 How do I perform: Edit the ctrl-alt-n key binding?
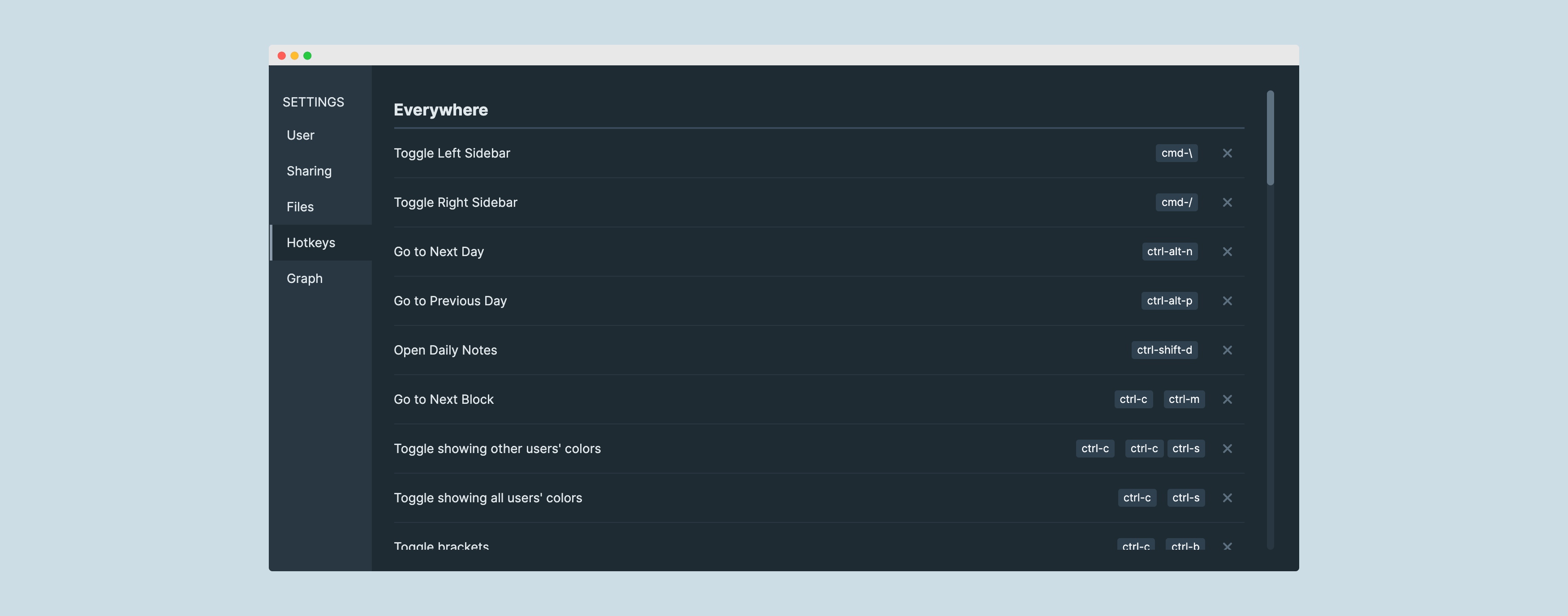point(1169,252)
